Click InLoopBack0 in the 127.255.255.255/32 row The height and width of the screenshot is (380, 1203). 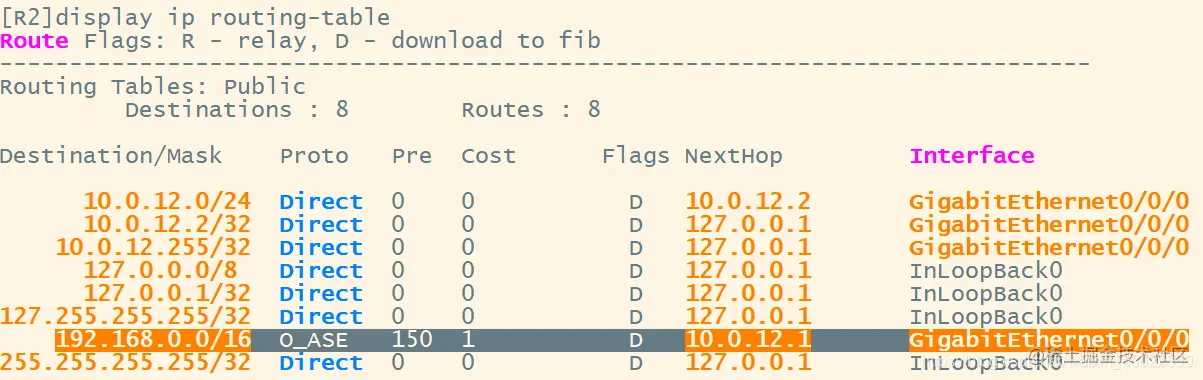click(x=986, y=317)
